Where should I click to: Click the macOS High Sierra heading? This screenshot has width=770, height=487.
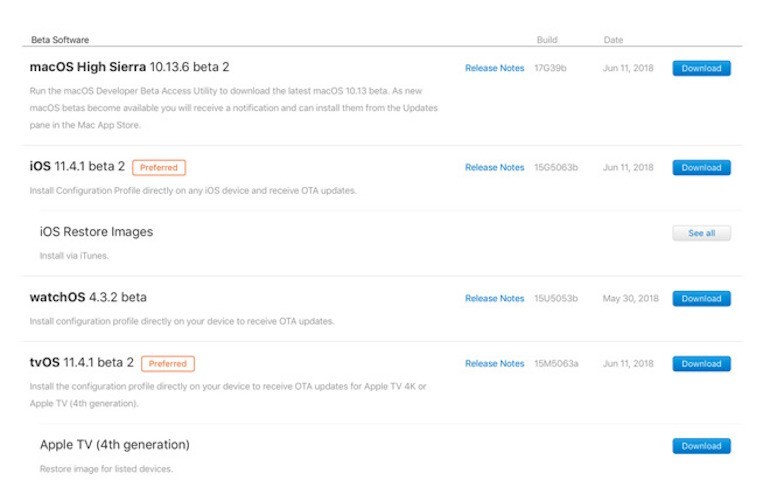pyautogui.click(x=129, y=67)
